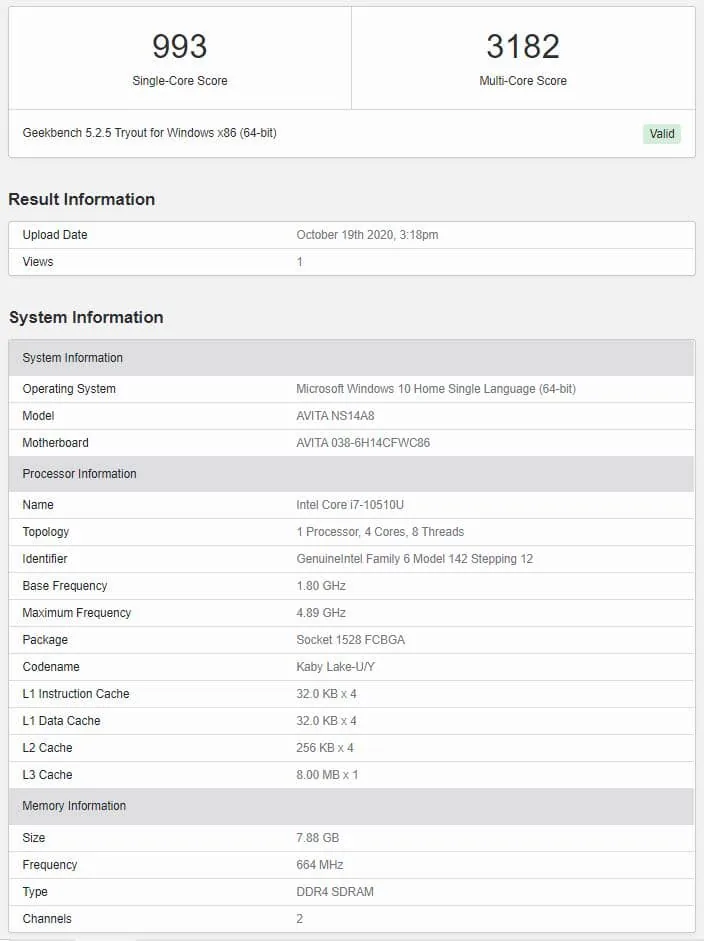
Task: Click the upload date October 19th 2020
Action: [x=367, y=235]
